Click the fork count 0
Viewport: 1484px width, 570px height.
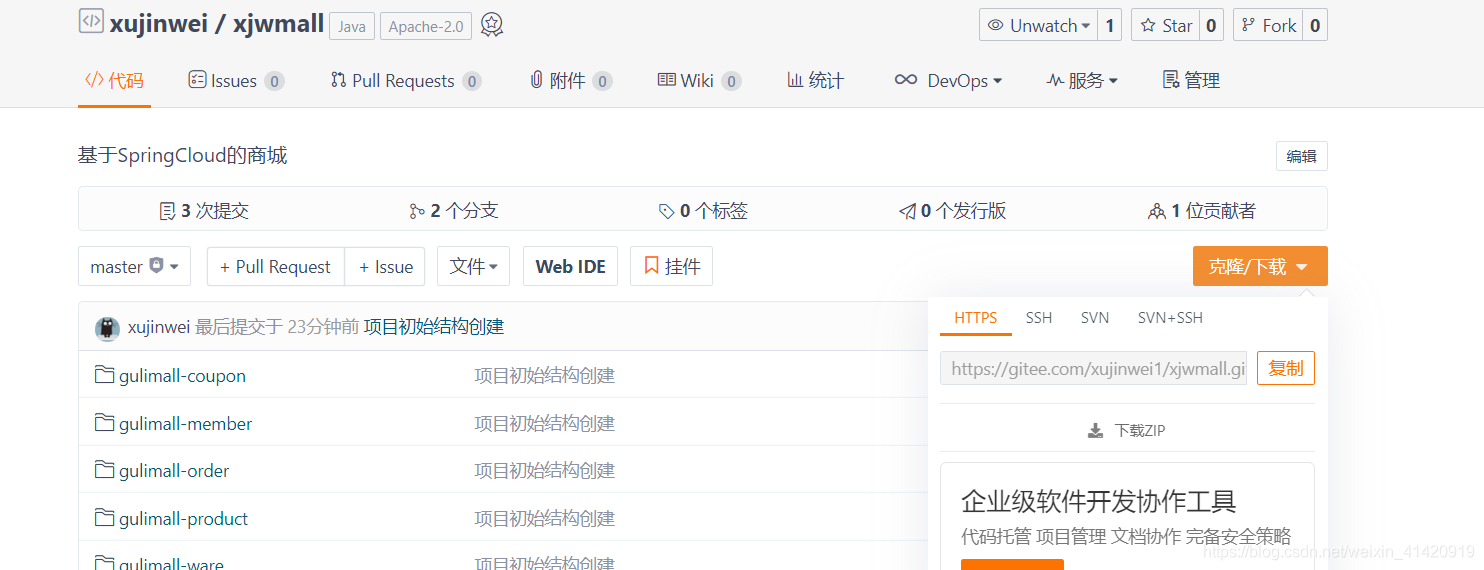[1315, 26]
